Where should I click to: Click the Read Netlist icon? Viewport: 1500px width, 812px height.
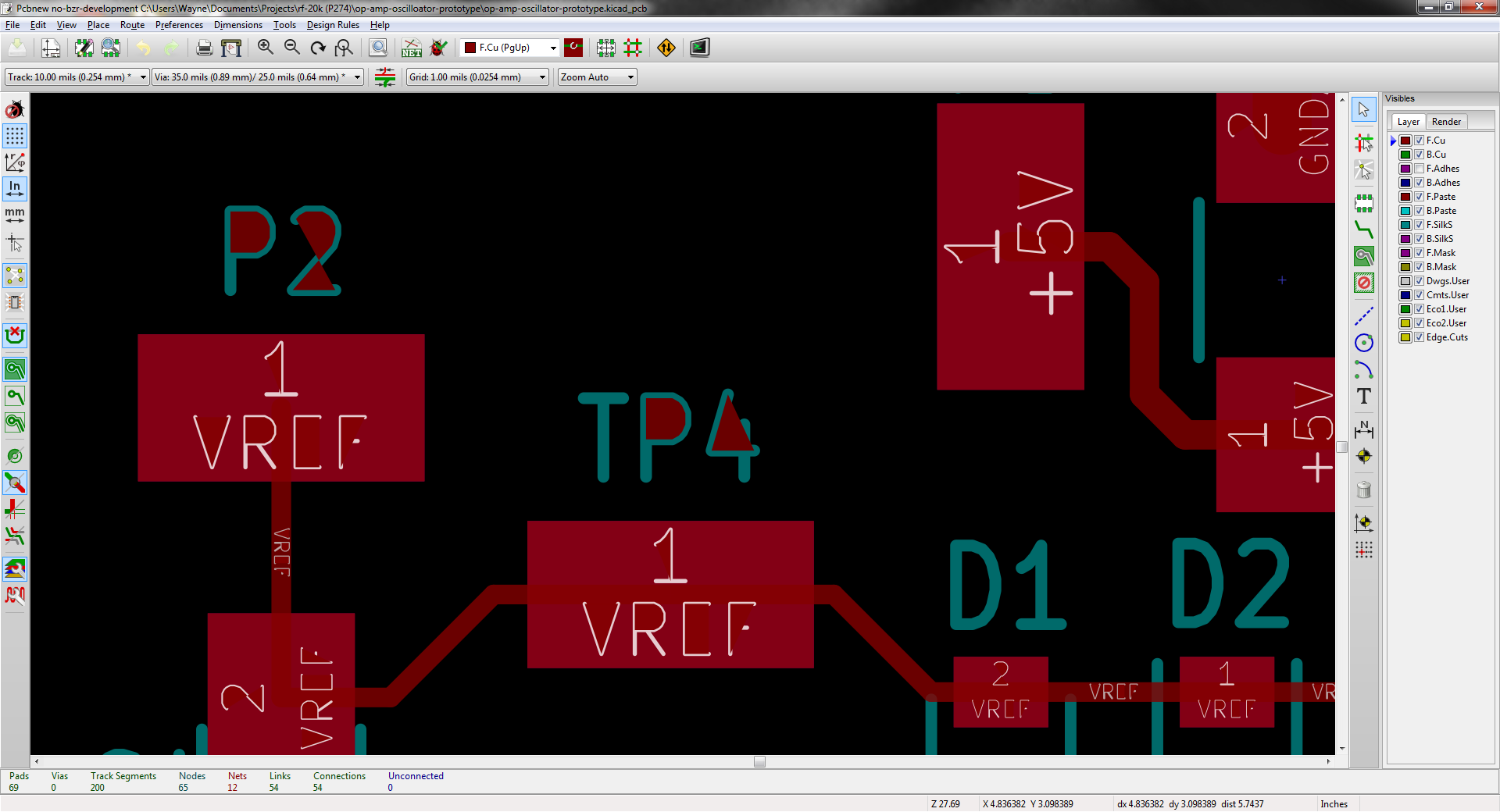[412, 48]
